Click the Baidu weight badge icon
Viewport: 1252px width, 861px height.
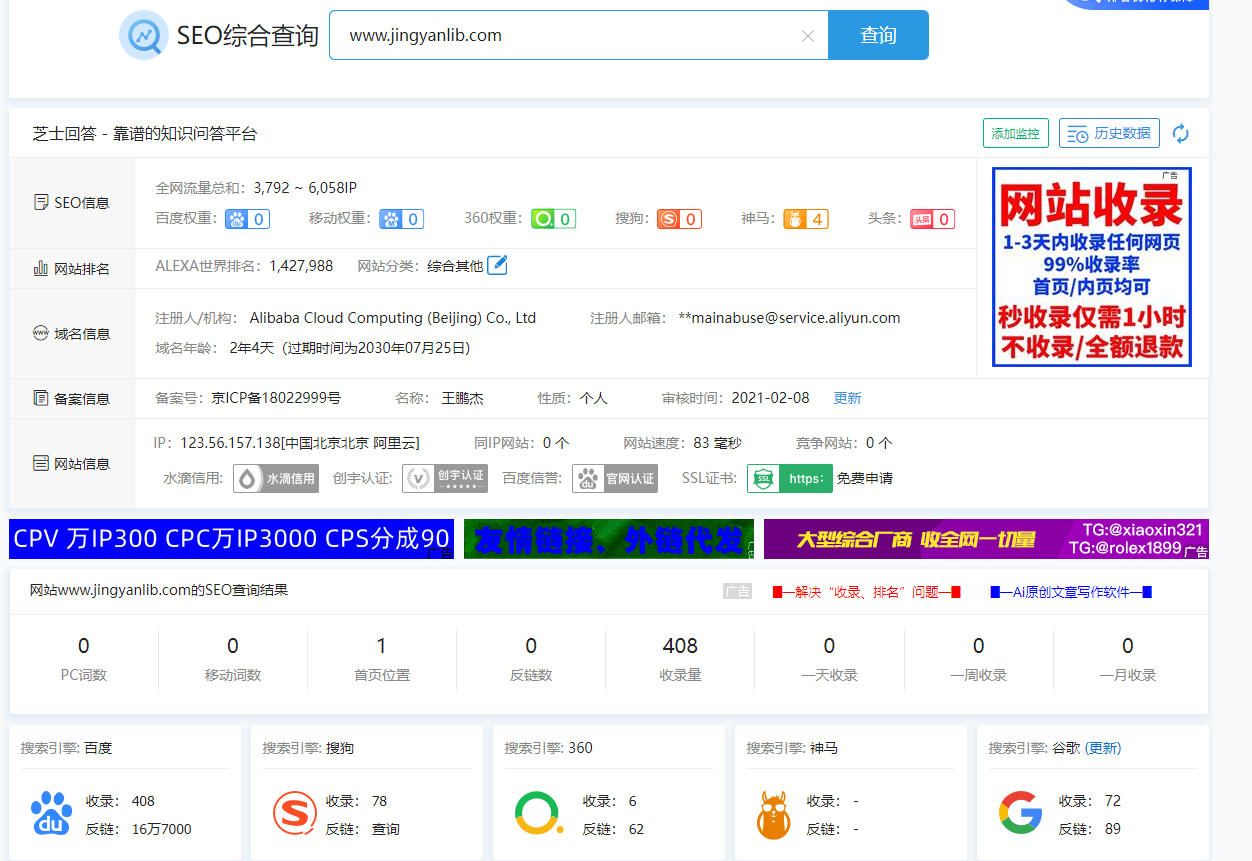(248, 219)
